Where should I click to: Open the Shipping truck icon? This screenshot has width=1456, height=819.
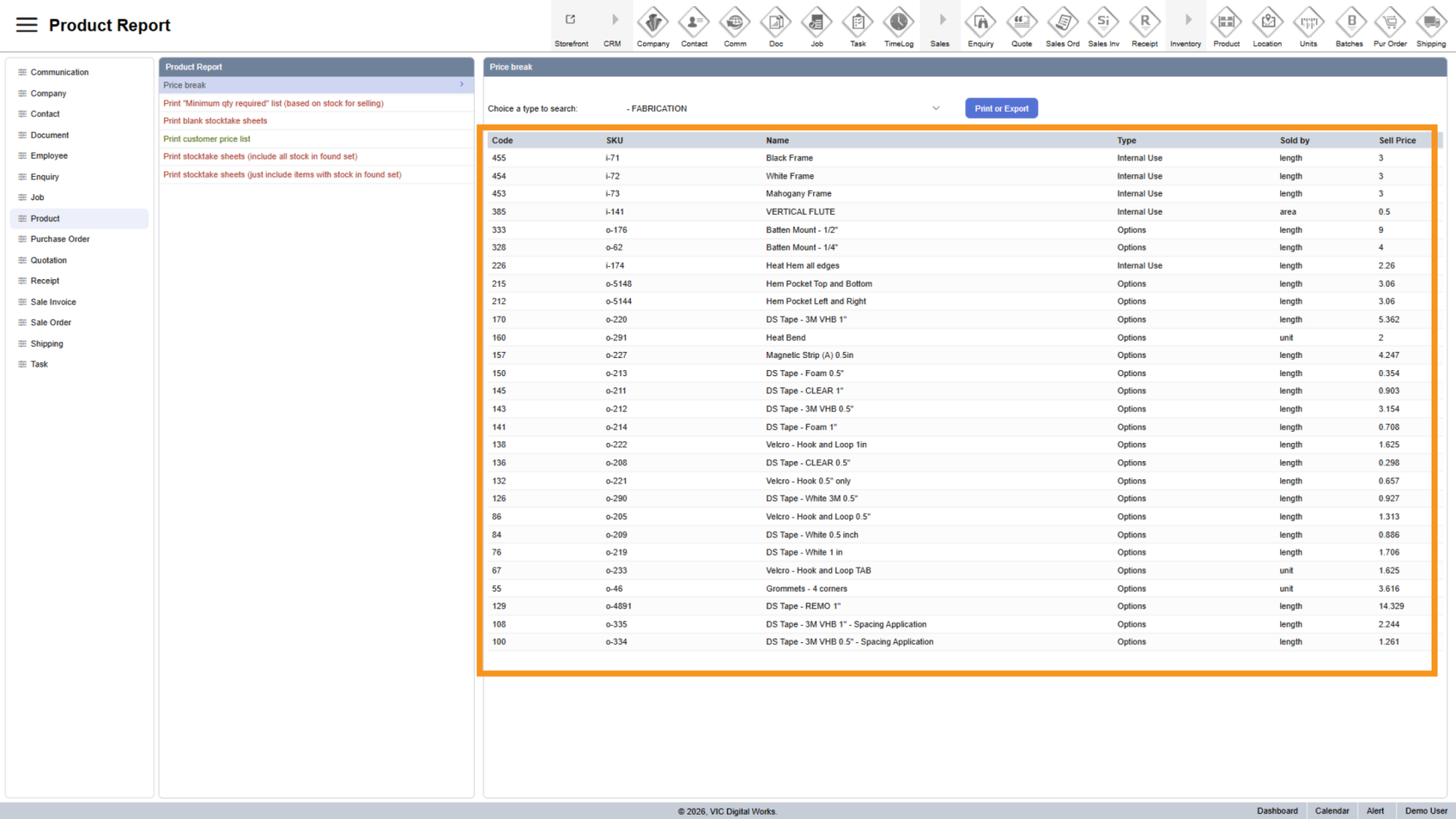[1431, 23]
